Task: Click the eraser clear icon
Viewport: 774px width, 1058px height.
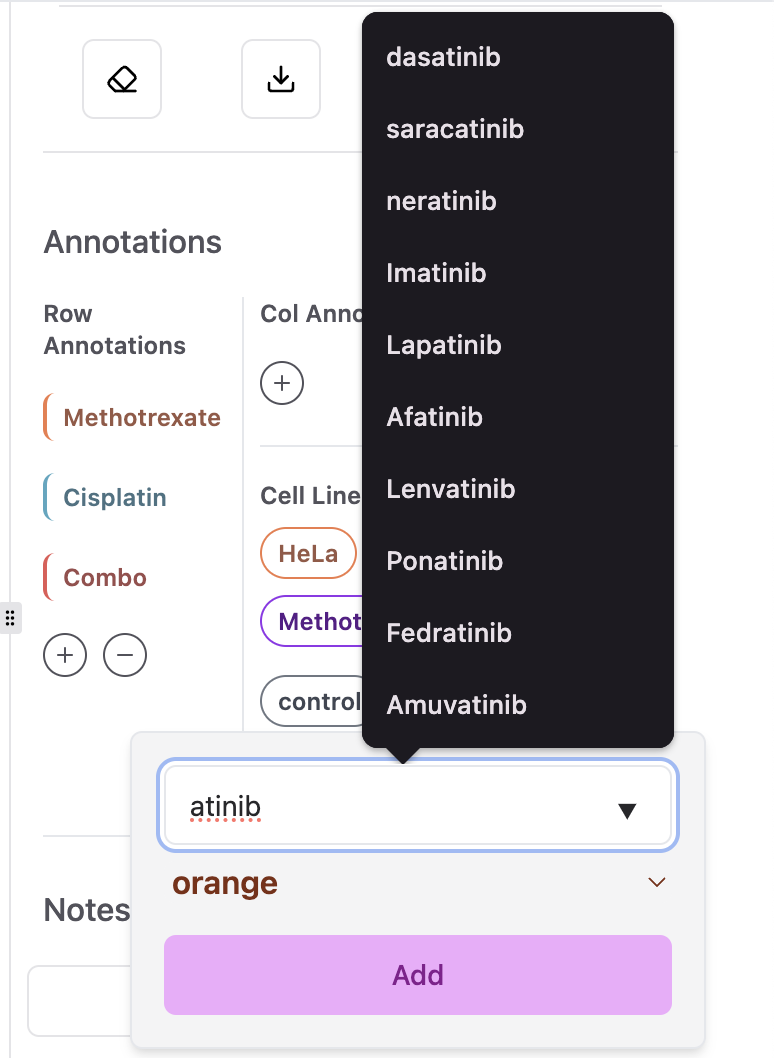Action: 122,79
